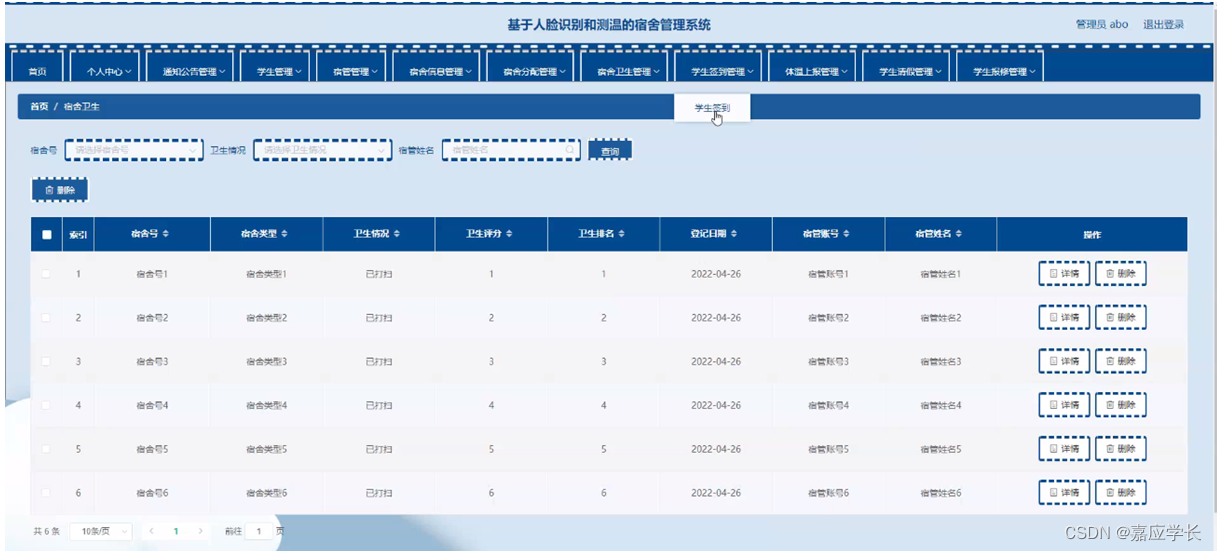Check the row checkbox for 宿舍号3
The width and height of the screenshot is (1217, 551).
point(46,361)
